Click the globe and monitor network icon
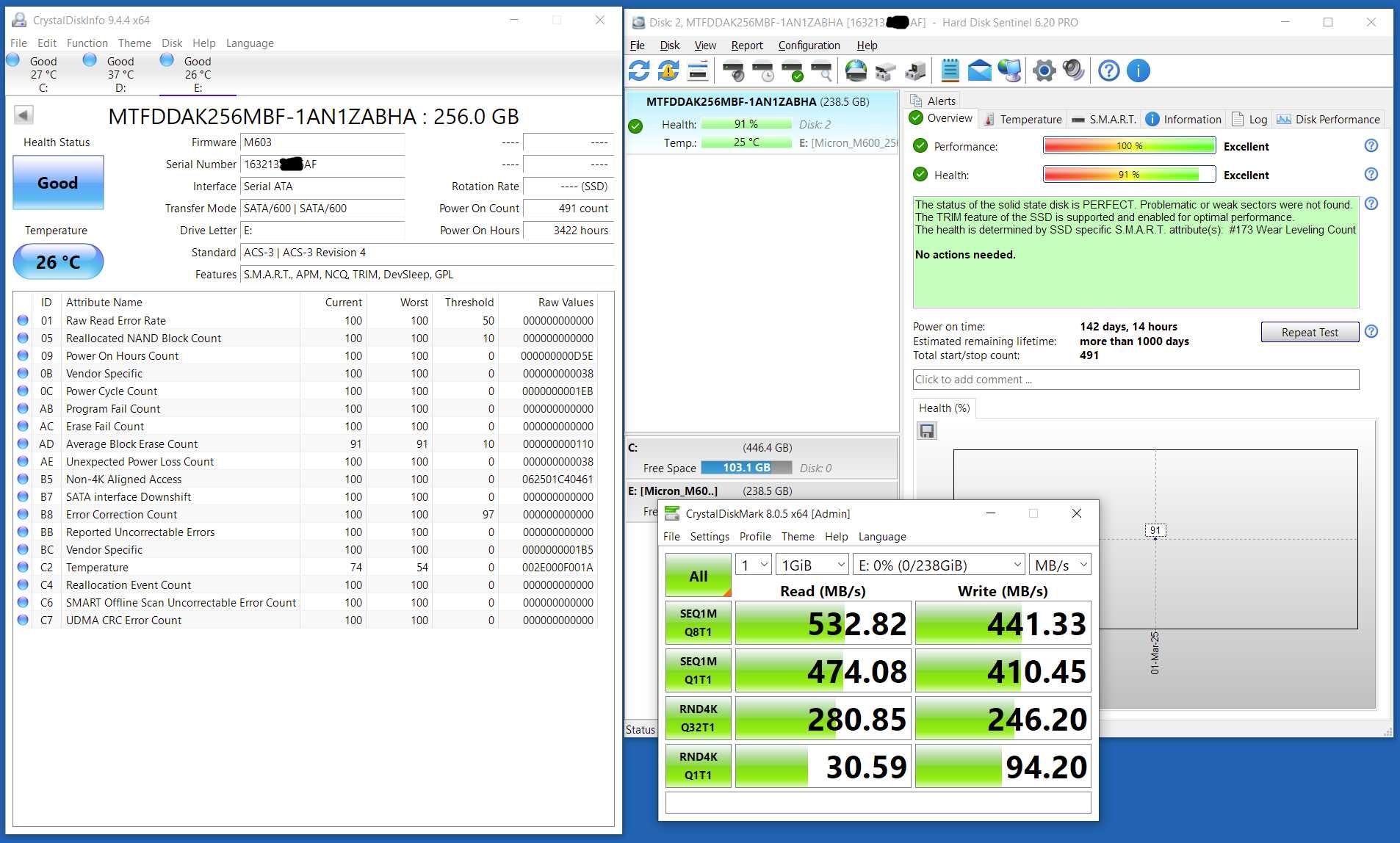The image size is (1400, 843). (x=1009, y=70)
